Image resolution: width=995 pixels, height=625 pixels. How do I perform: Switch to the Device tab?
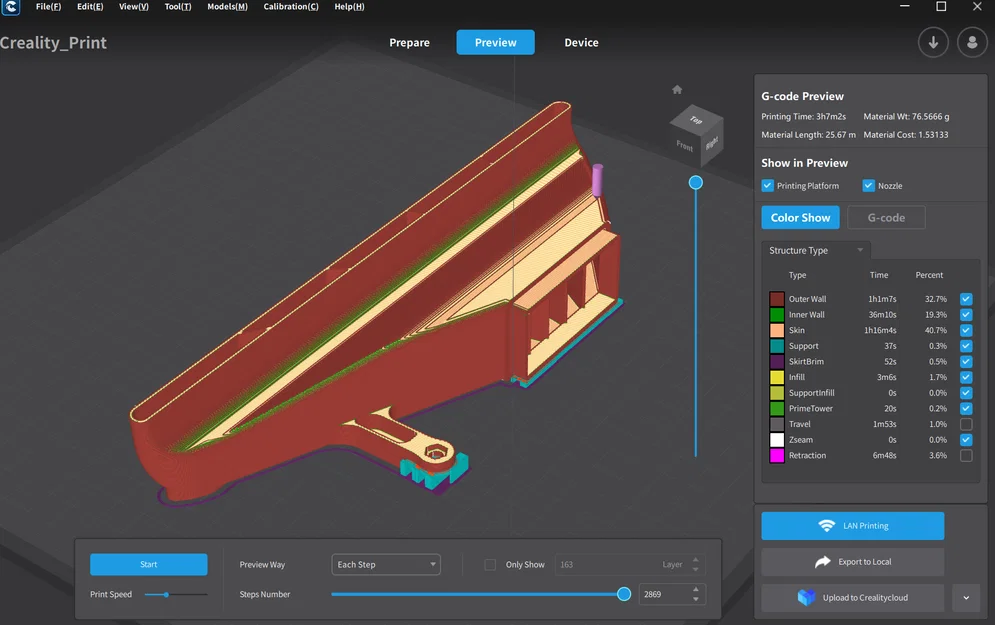(581, 43)
